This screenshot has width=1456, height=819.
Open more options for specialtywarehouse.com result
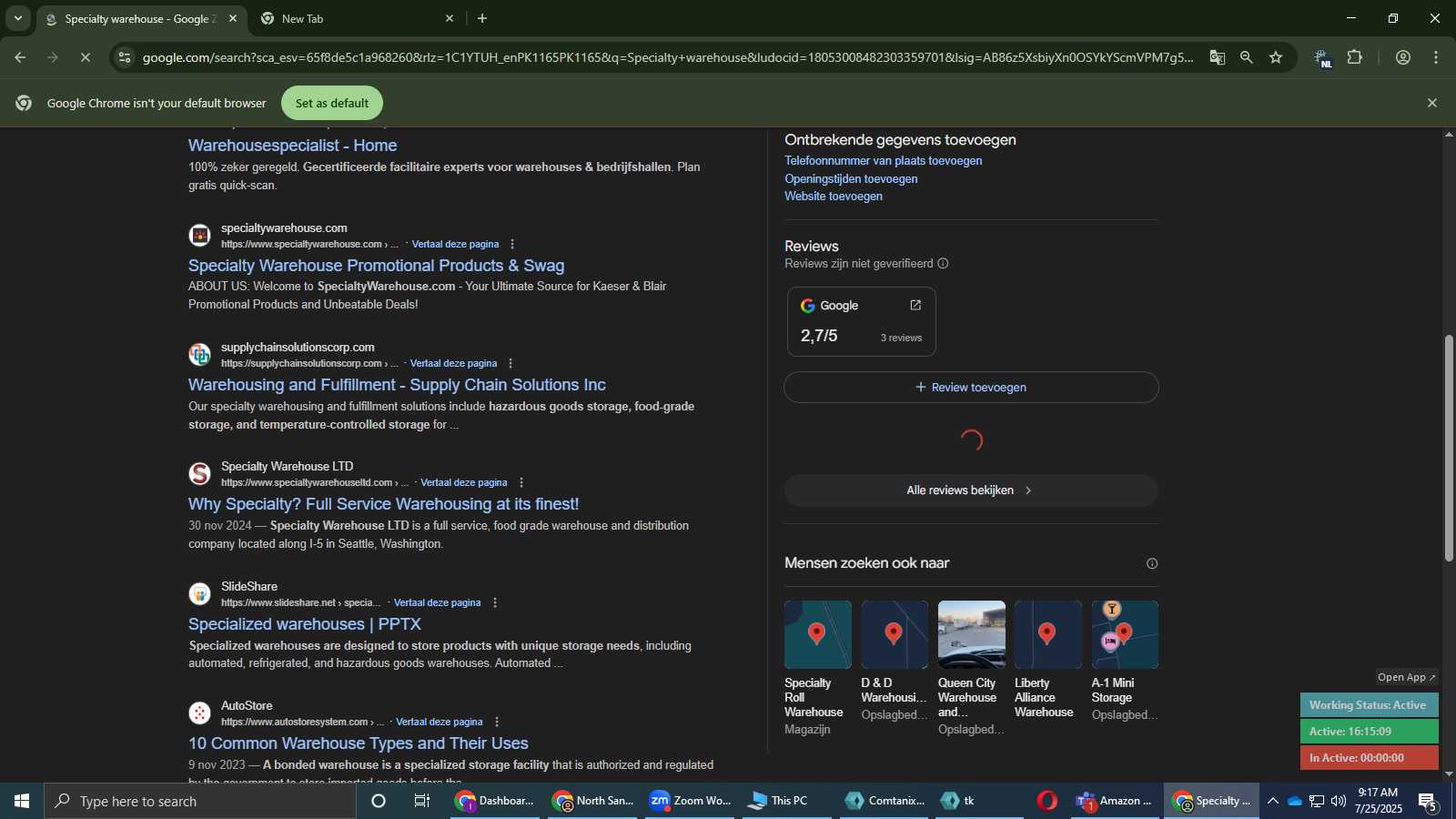[512, 244]
